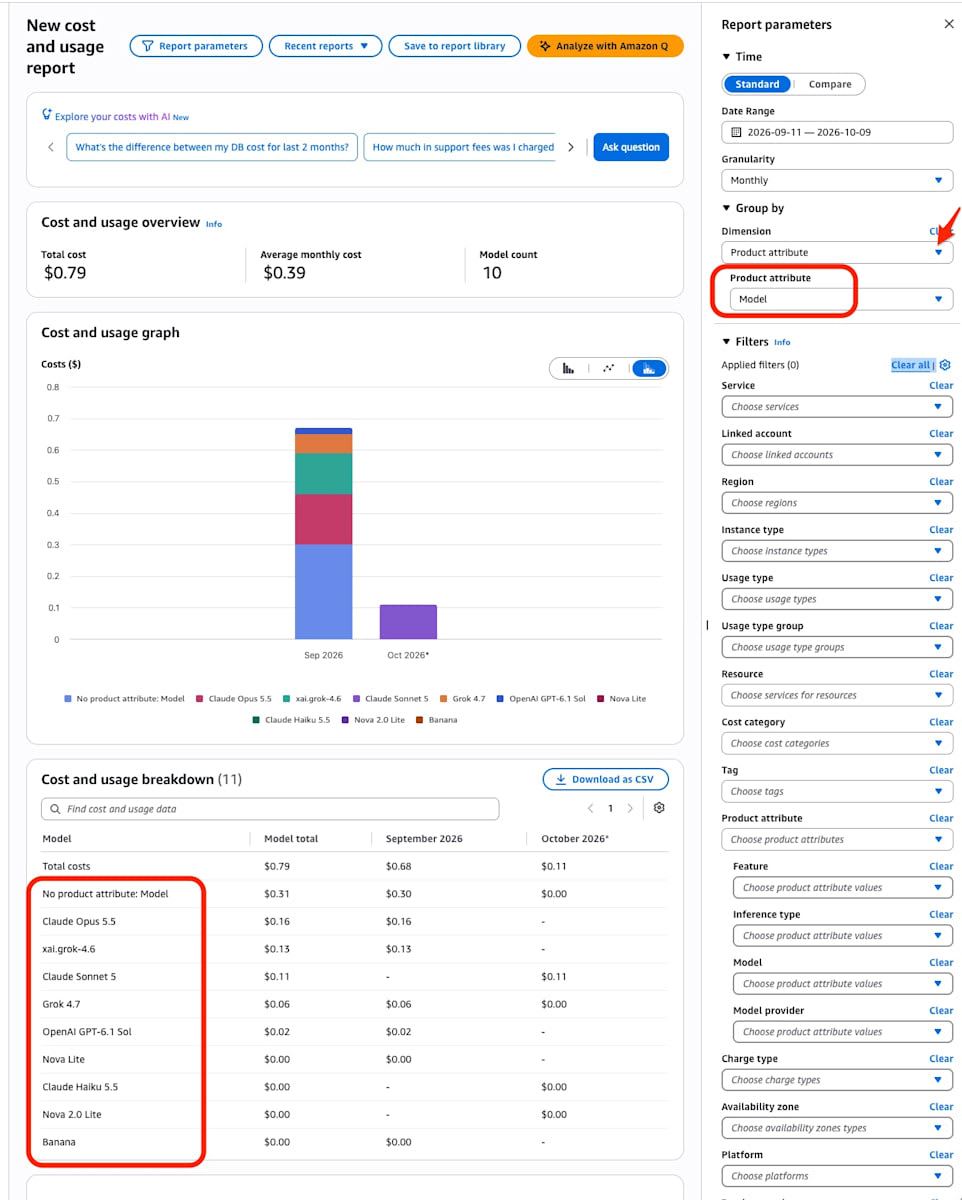This screenshot has width=962, height=1200.
Task: Close the Report parameters panel
Action: (949, 24)
